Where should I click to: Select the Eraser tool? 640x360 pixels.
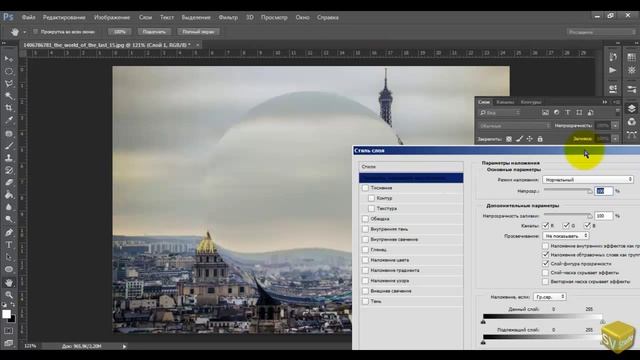point(9,182)
